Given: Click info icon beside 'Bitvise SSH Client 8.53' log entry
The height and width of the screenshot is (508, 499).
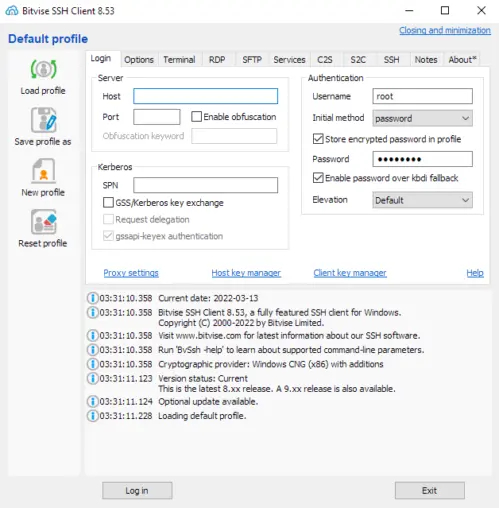Looking at the screenshot, I should pos(92,312).
